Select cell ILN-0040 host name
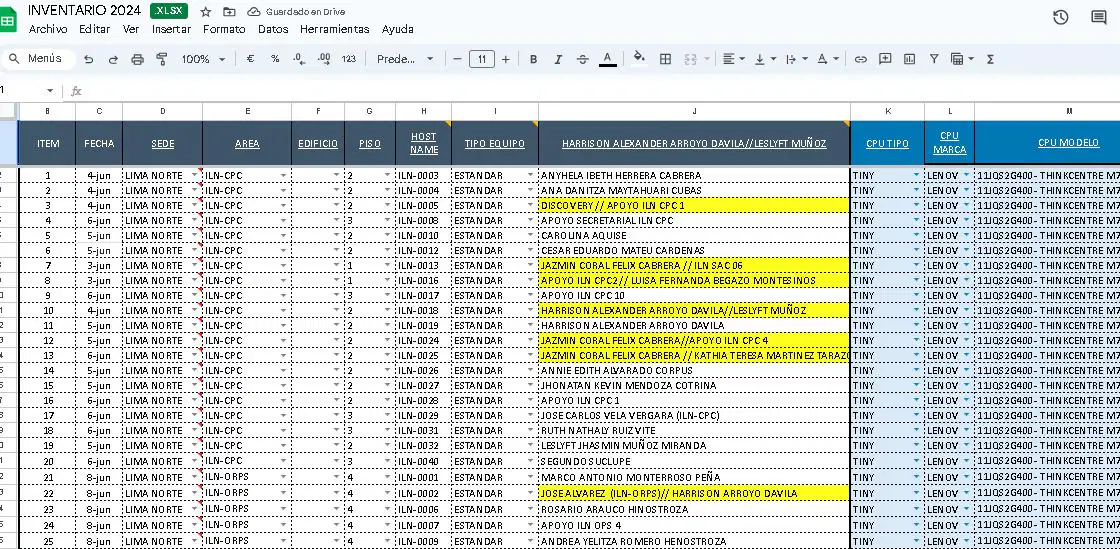 click(424, 461)
